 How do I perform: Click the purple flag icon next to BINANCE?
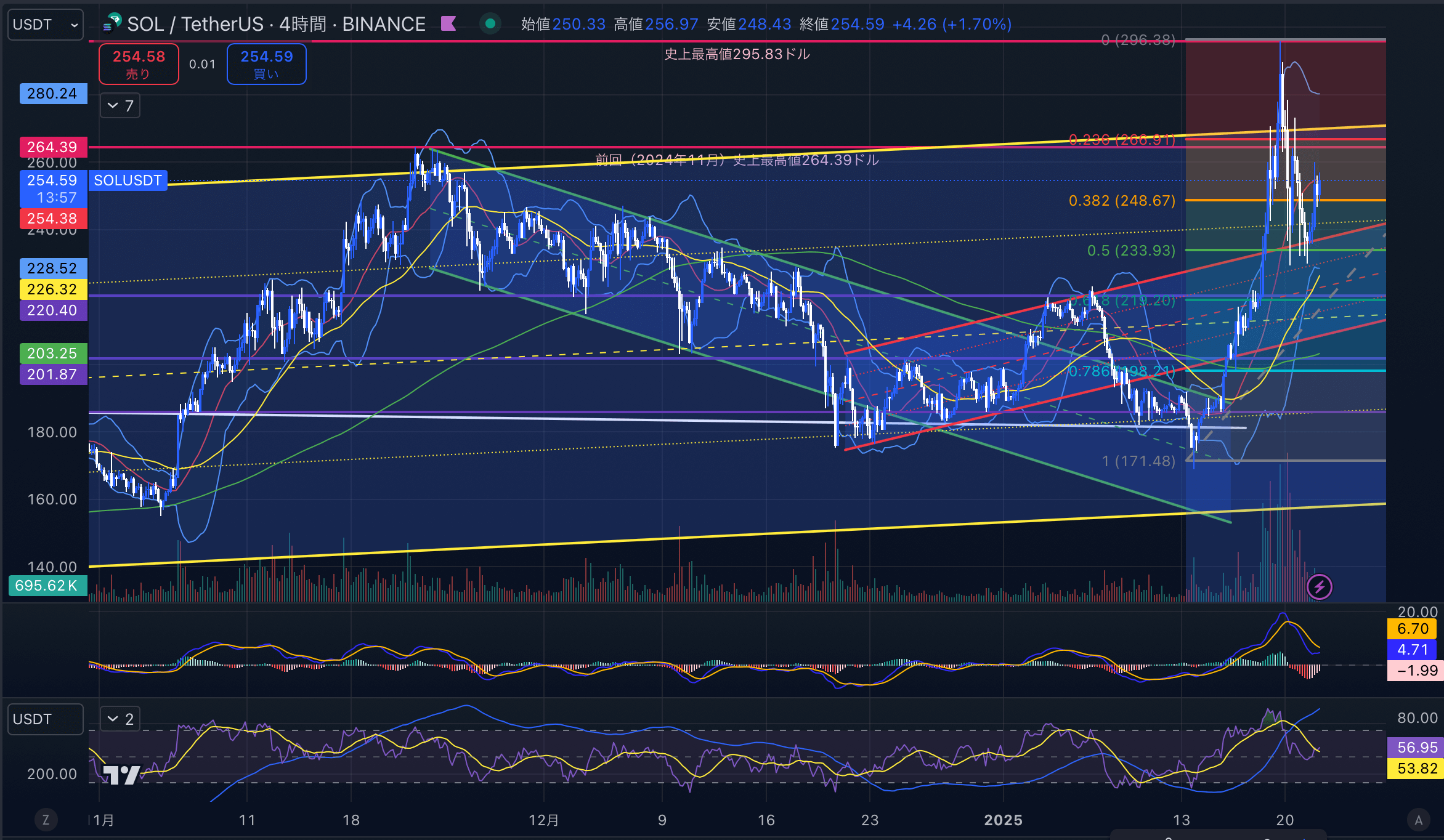pos(449,24)
